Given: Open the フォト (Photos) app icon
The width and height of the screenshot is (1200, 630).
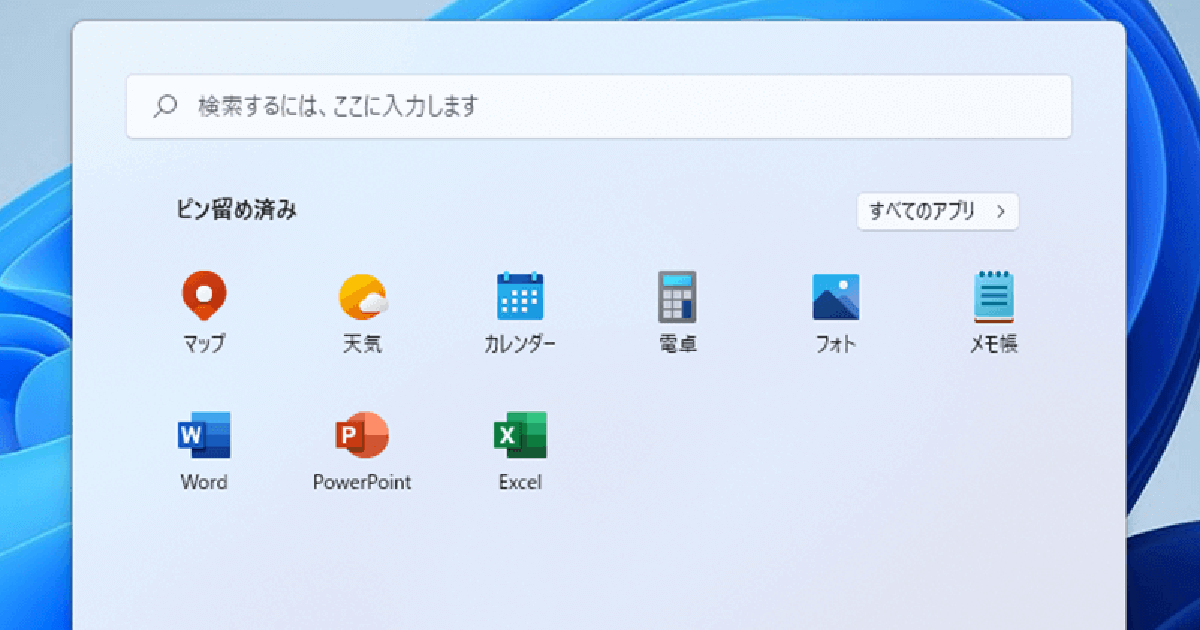Looking at the screenshot, I should coord(836,297).
